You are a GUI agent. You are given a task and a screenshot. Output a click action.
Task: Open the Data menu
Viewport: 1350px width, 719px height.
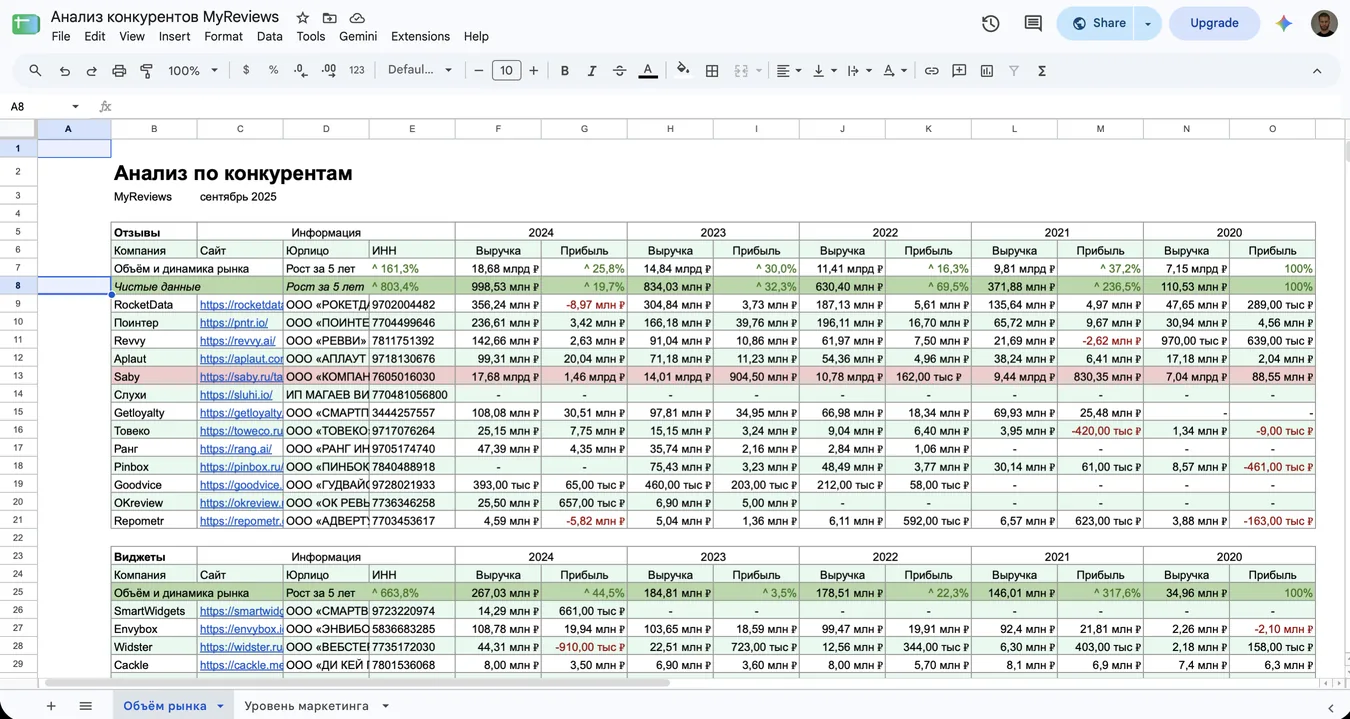click(270, 36)
